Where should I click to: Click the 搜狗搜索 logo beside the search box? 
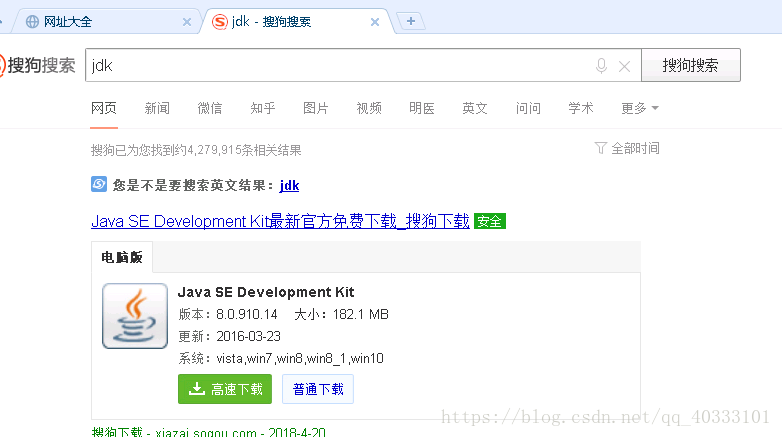[x=37, y=65]
